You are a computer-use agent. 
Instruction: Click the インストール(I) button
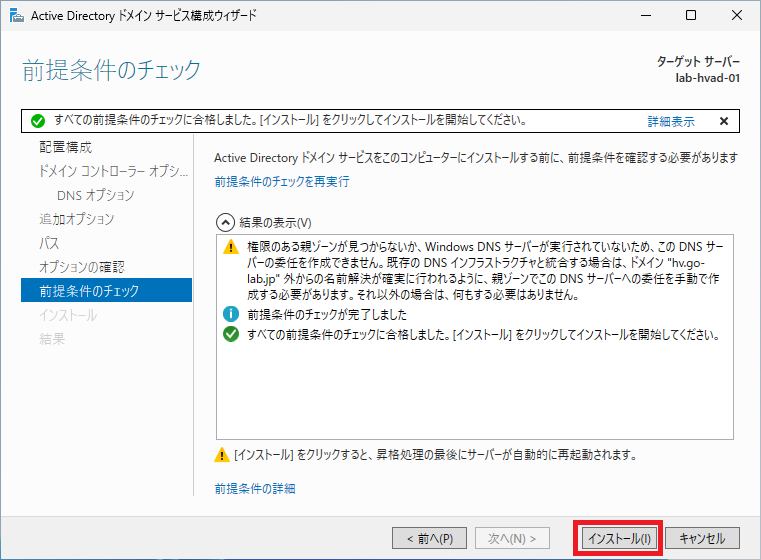click(x=619, y=538)
